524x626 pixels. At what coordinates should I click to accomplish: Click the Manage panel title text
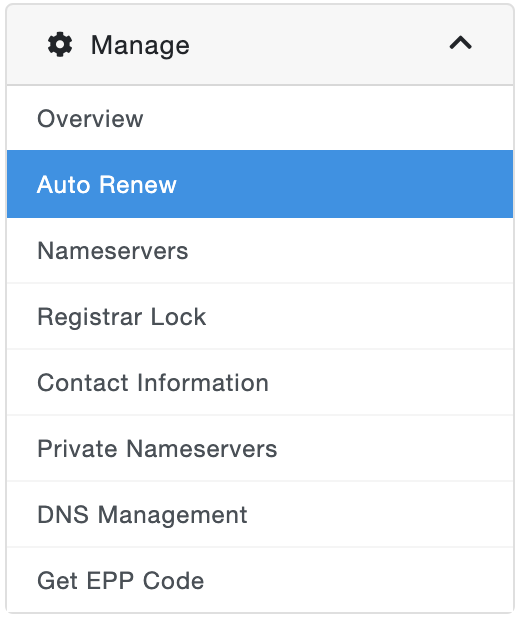[140, 45]
